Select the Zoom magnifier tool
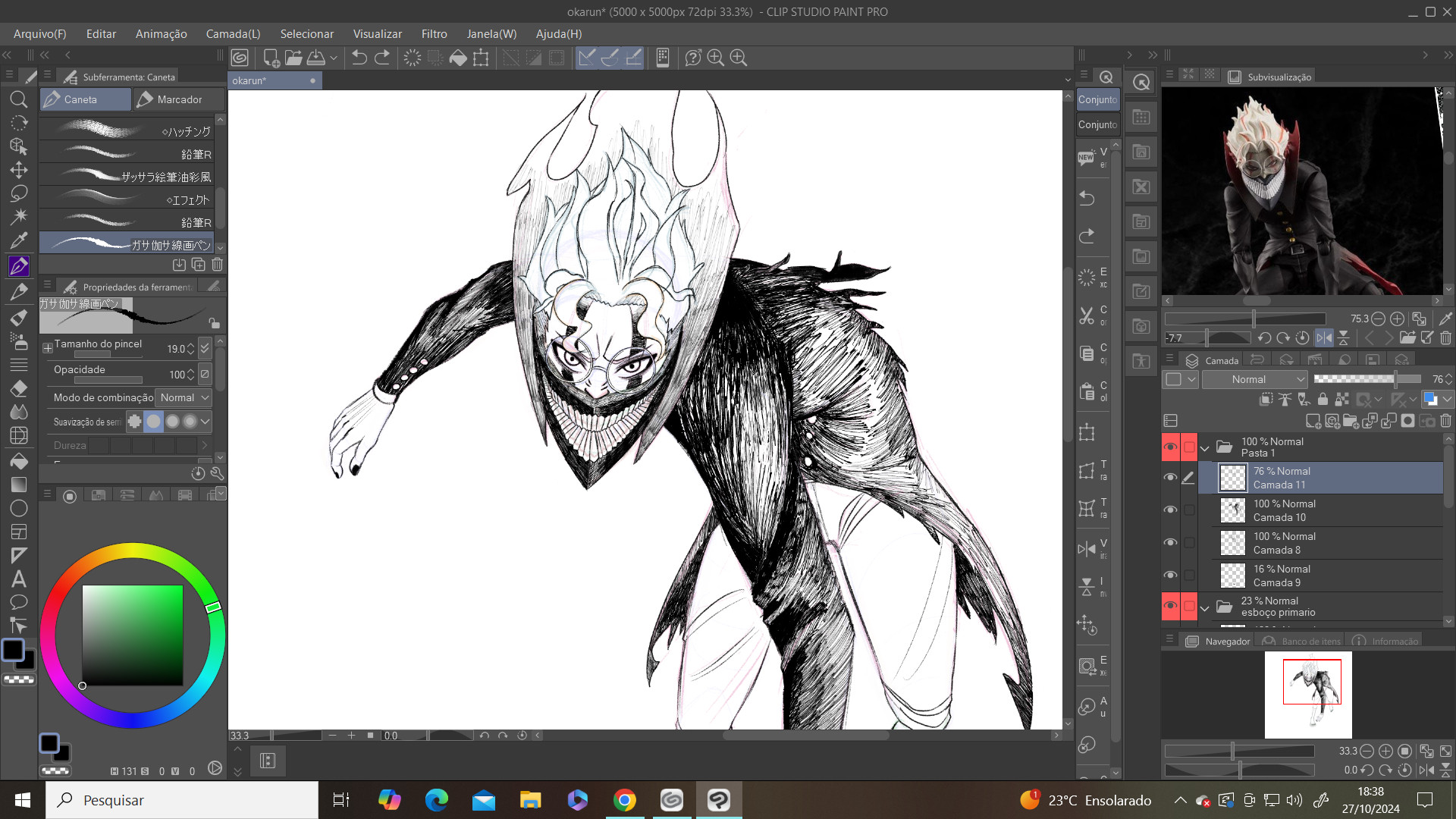This screenshot has width=1456, height=819. click(x=19, y=99)
